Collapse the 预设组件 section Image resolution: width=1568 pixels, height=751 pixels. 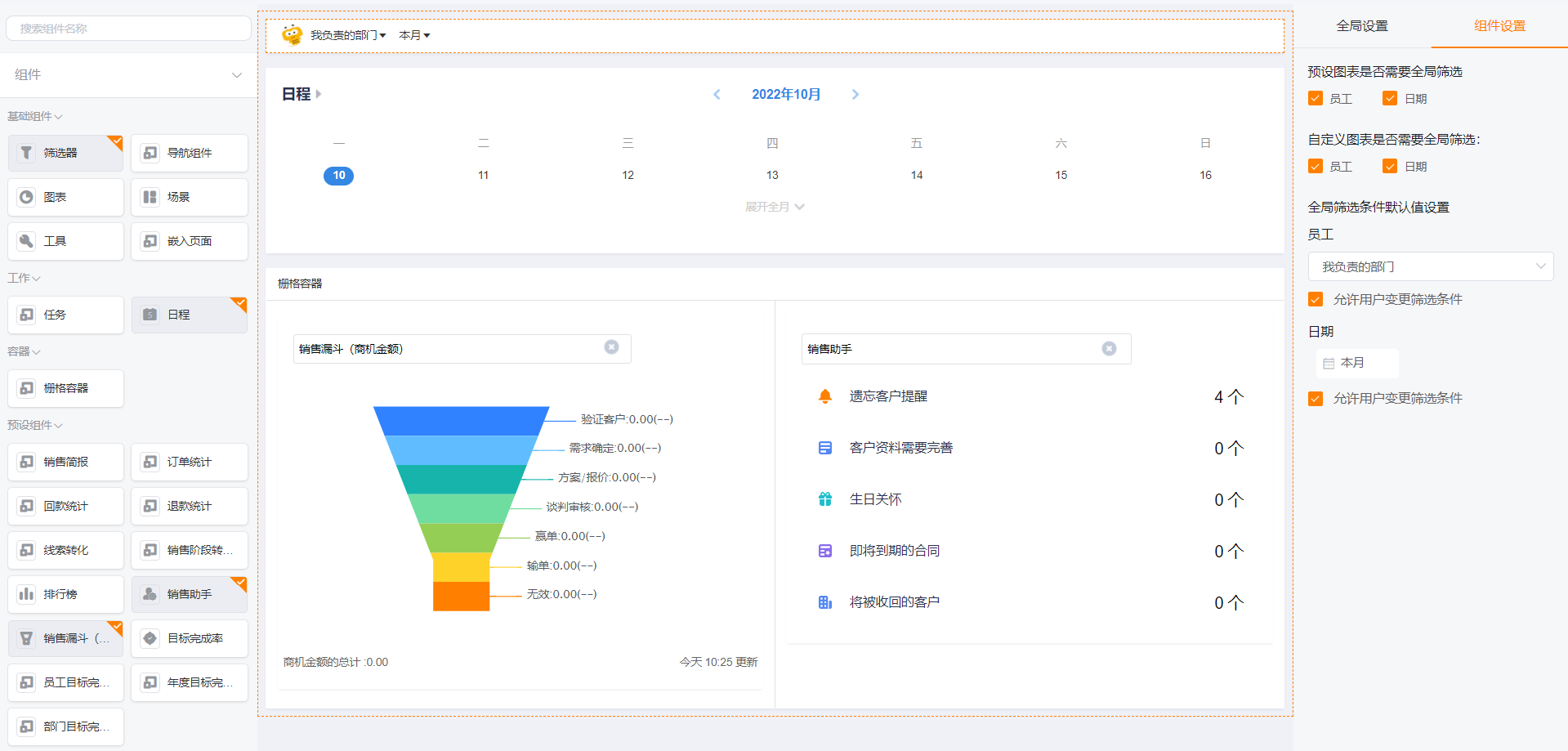click(x=35, y=425)
